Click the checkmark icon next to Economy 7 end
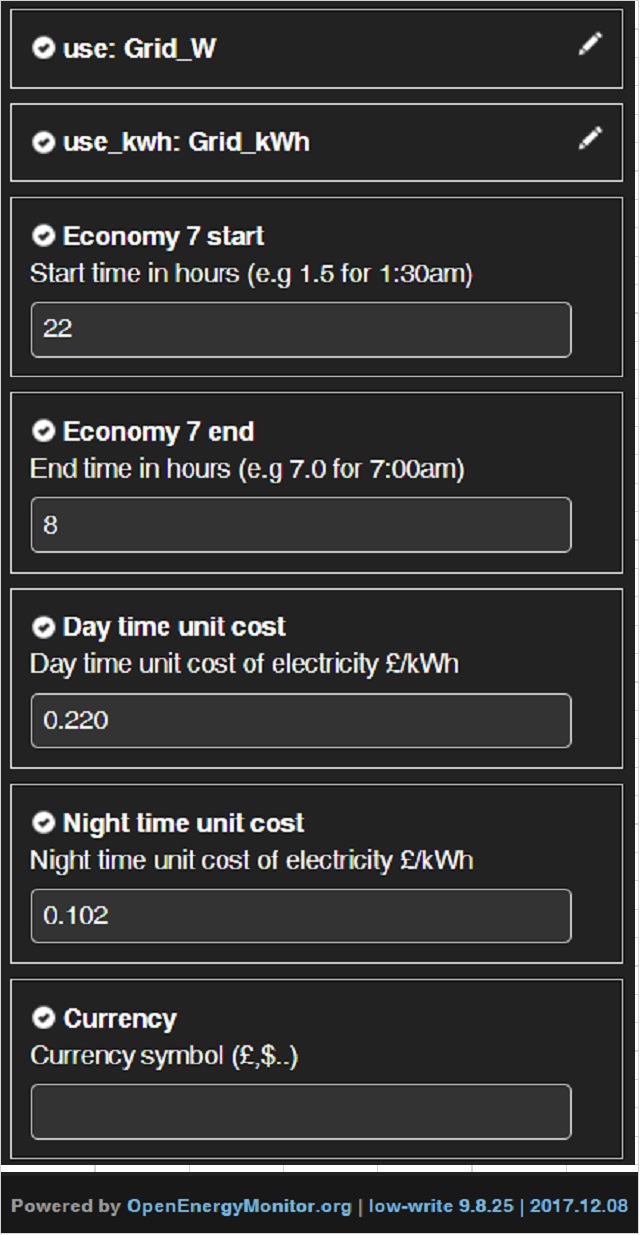 coord(43,431)
